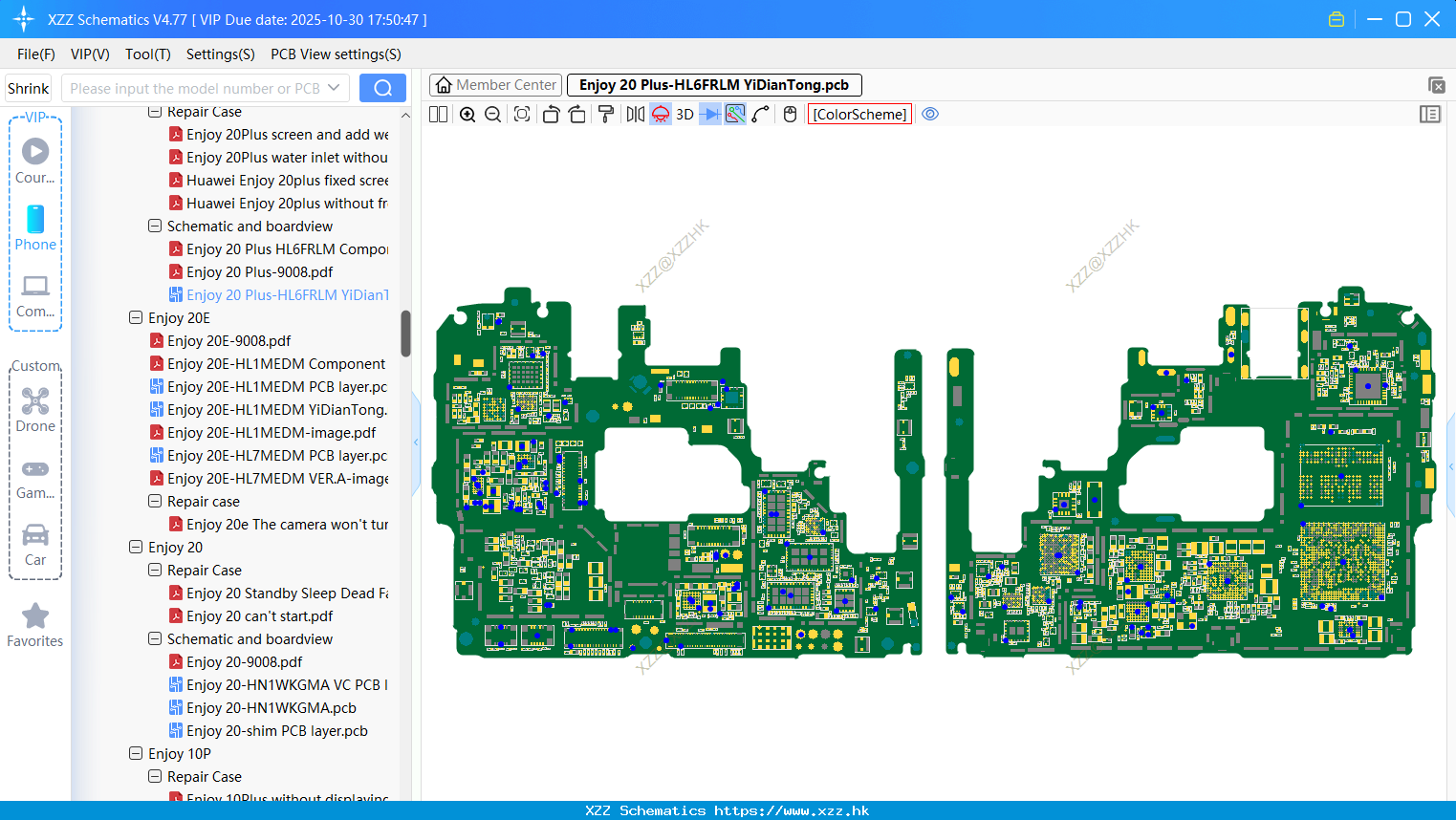Image resolution: width=1456 pixels, height=820 pixels.
Task: Open the Courses sidebar icon
Action: point(35,161)
